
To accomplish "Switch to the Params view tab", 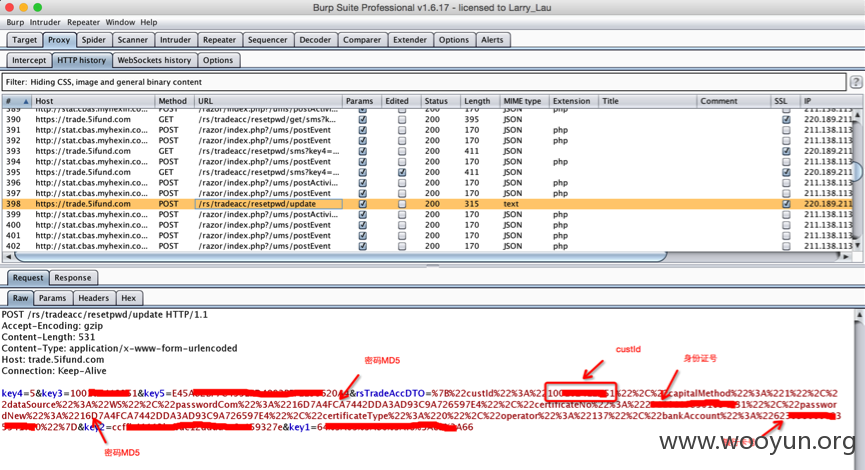I will [x=52, y=298].
